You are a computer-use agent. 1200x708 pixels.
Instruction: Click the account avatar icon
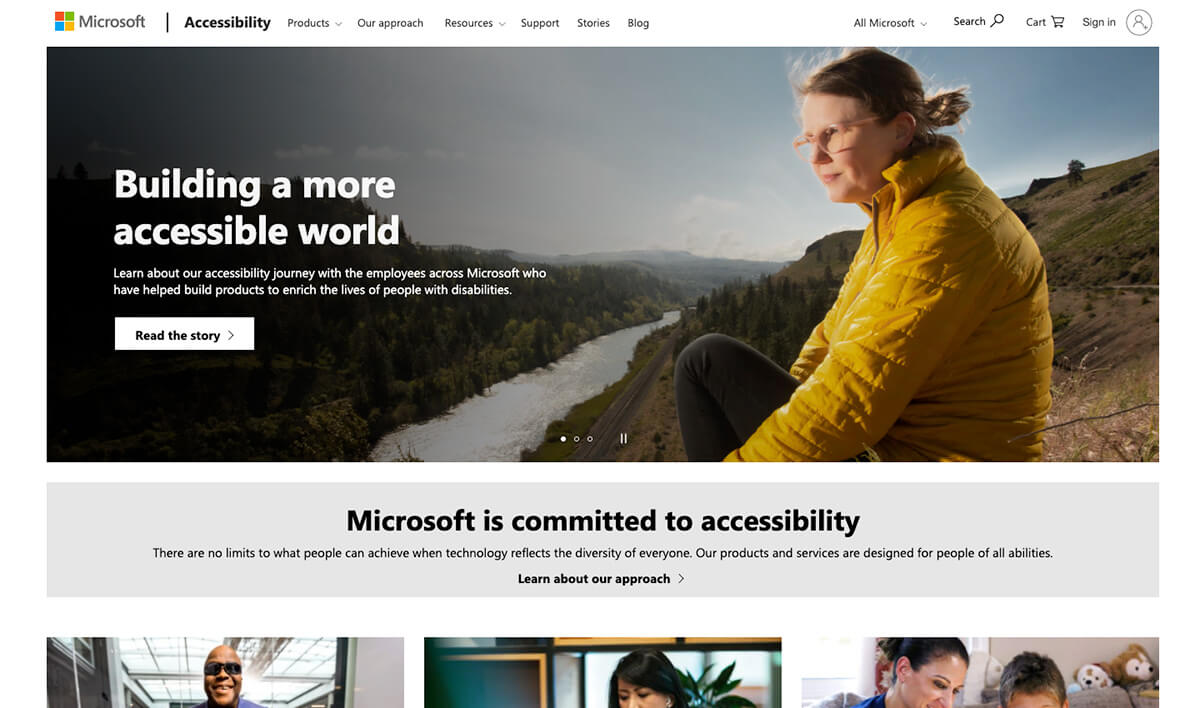[1139, 22]
